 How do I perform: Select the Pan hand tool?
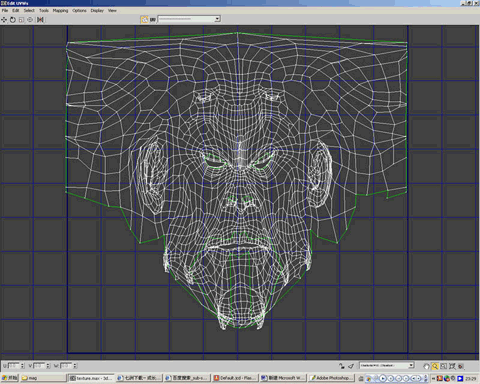coord(426,366)
